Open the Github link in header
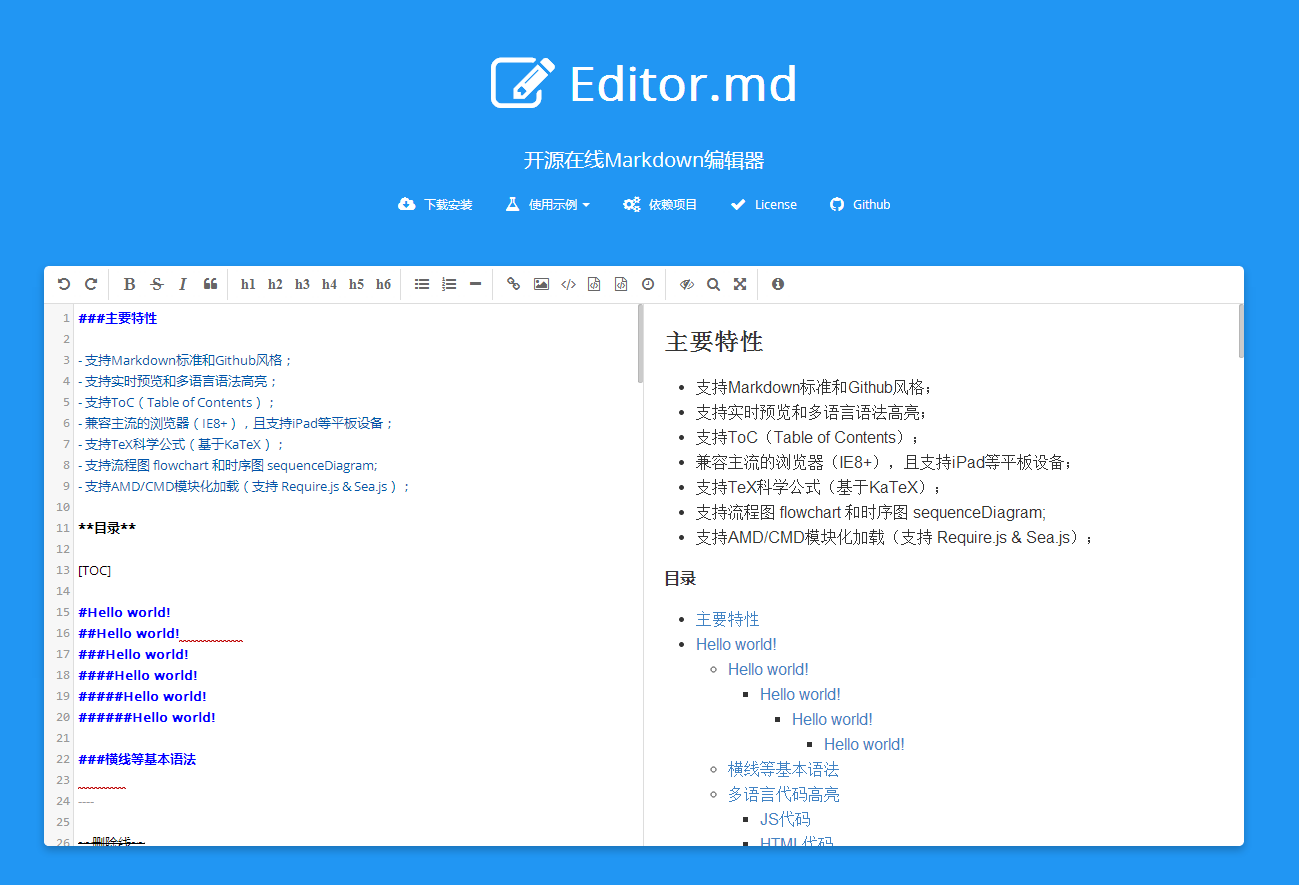 click(x=860, y=205)
